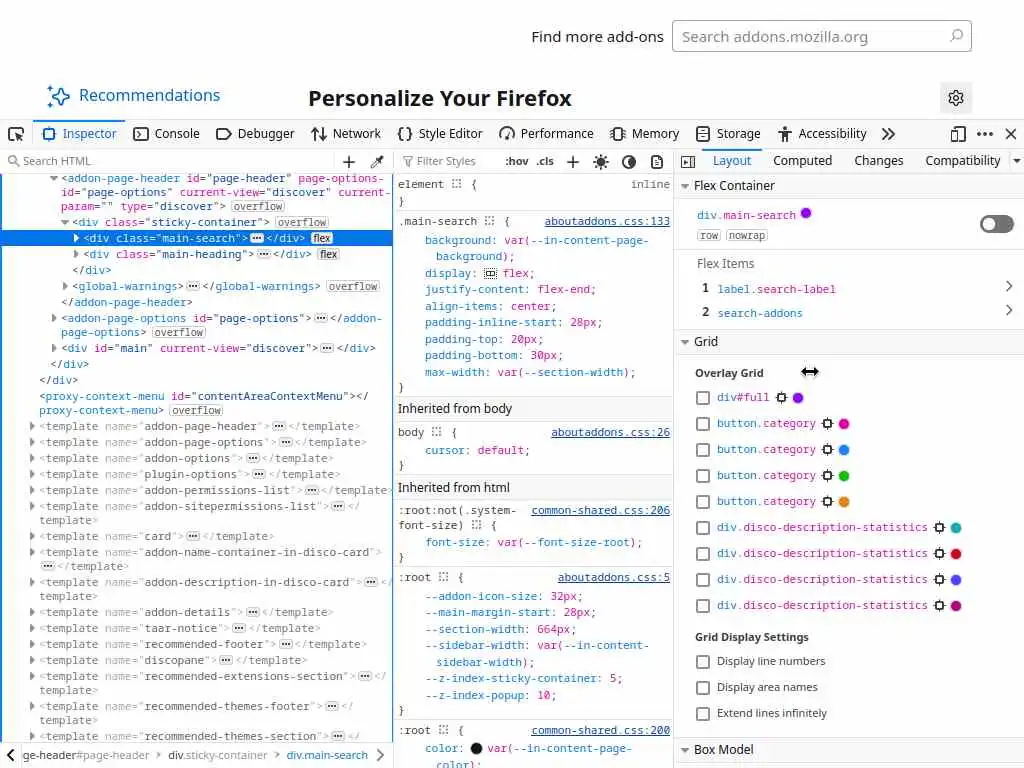Open the aboutaddons.css:133 source link
The image size is (1024, 768).
(x=607, y=221)
